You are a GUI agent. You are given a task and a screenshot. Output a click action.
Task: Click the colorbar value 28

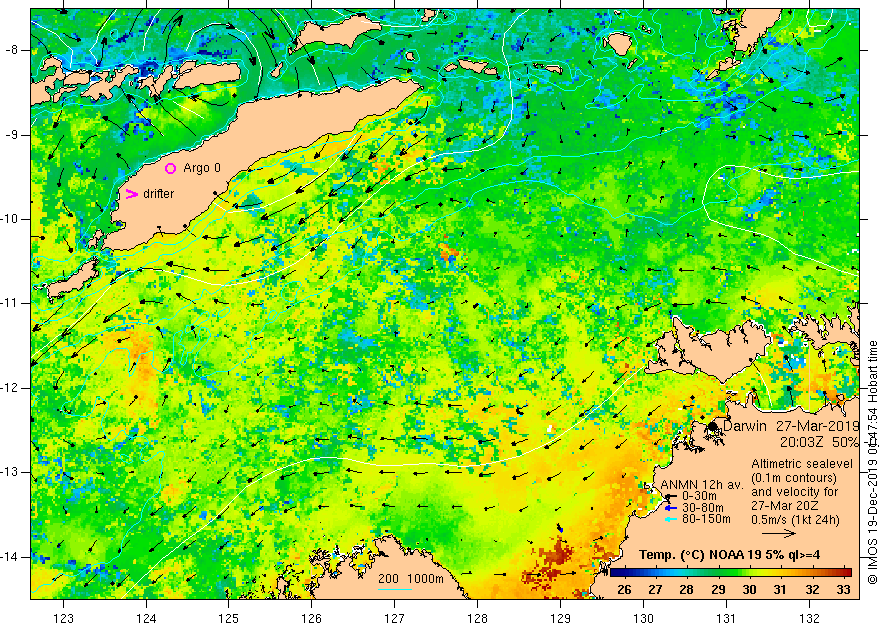686,590
